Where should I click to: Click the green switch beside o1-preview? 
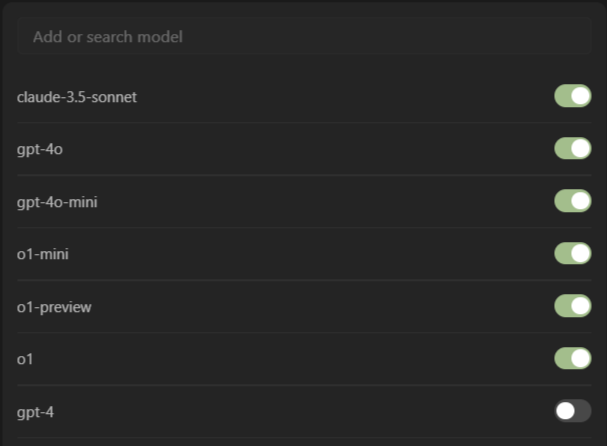click(x=573, y=306)
